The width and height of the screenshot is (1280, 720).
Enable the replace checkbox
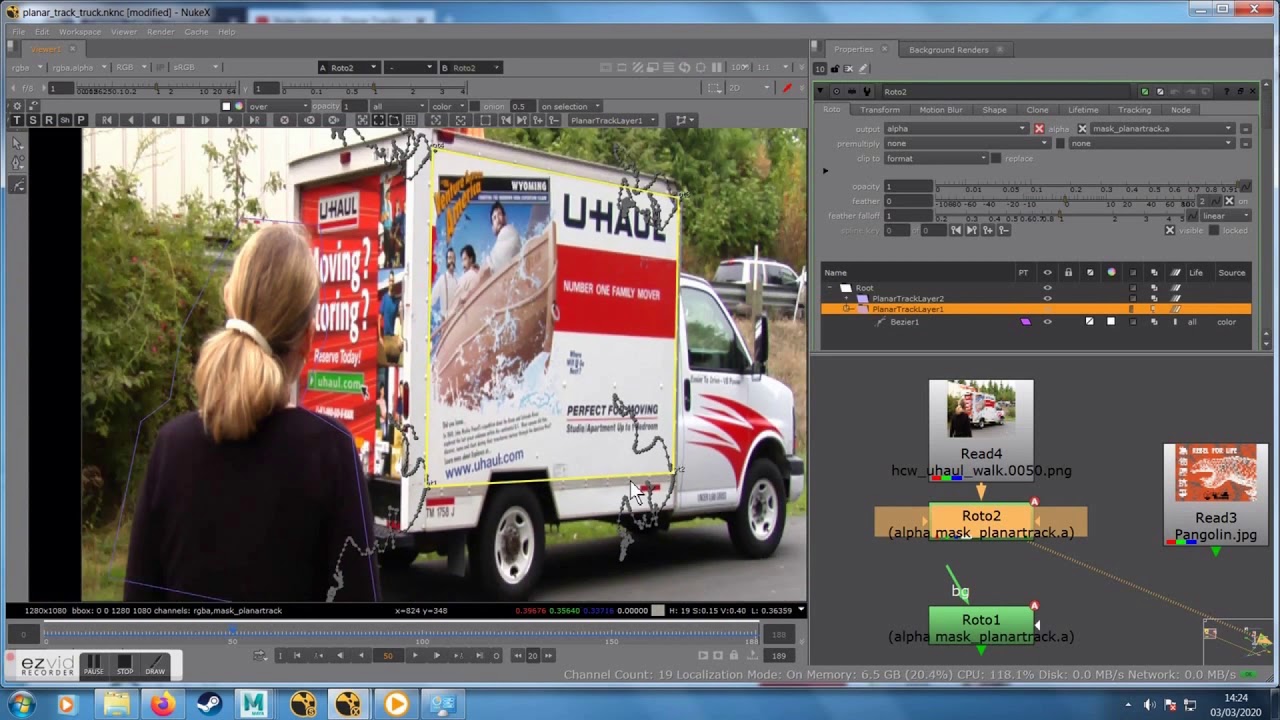click(996, 159)
